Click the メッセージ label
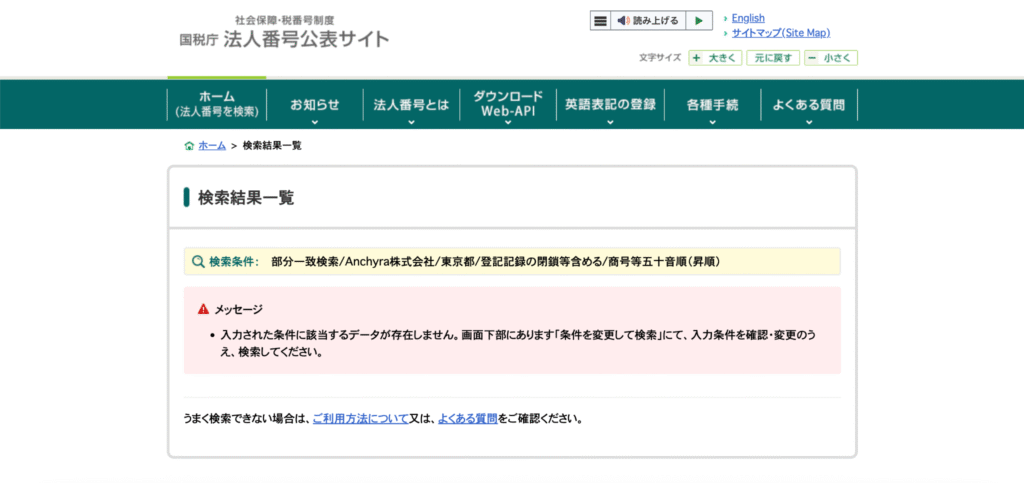This screenshot has width=1024, height=483. coord(238,309)
